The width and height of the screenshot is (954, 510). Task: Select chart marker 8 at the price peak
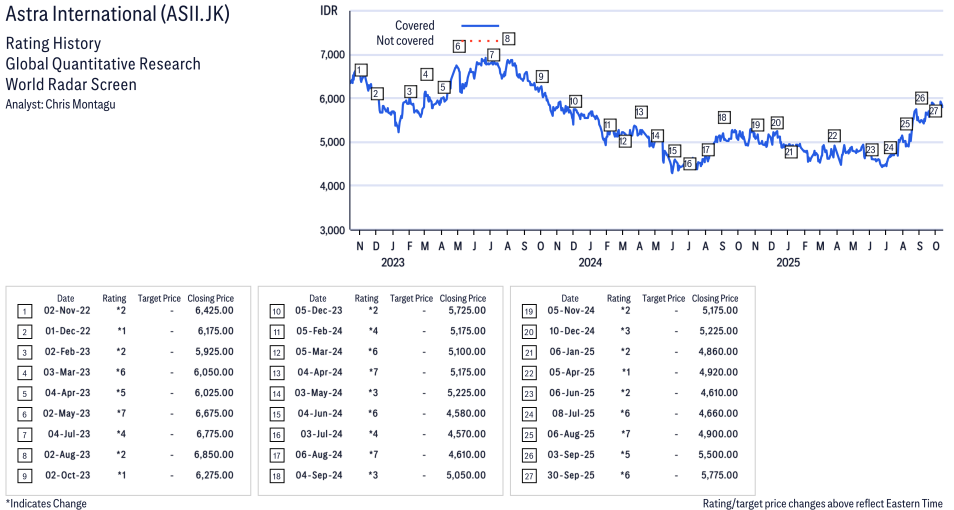point(508,39)
